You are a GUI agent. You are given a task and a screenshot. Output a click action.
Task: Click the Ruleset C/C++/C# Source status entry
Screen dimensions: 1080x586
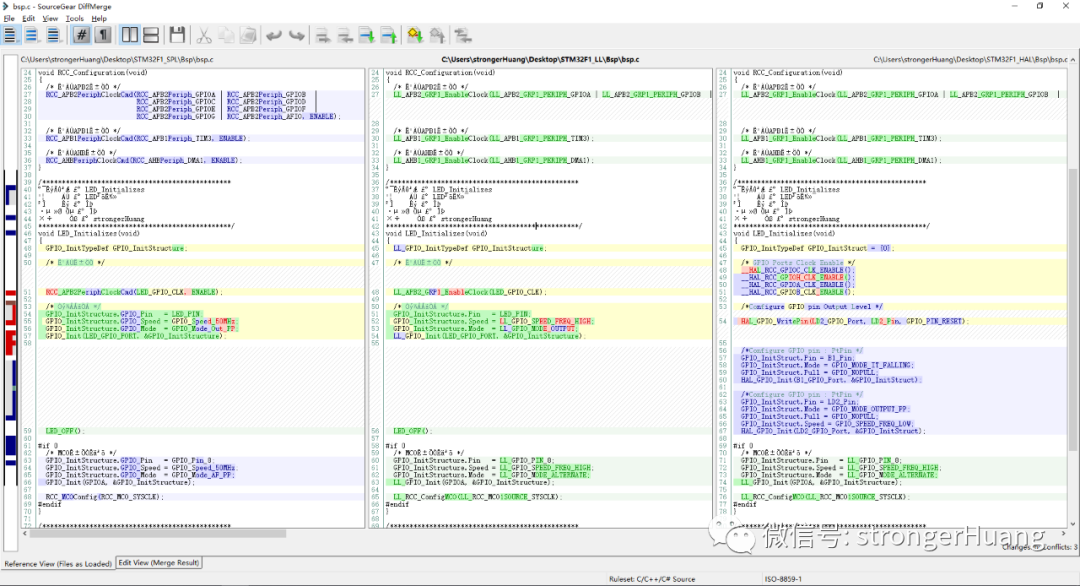click(x=652, y=579)
